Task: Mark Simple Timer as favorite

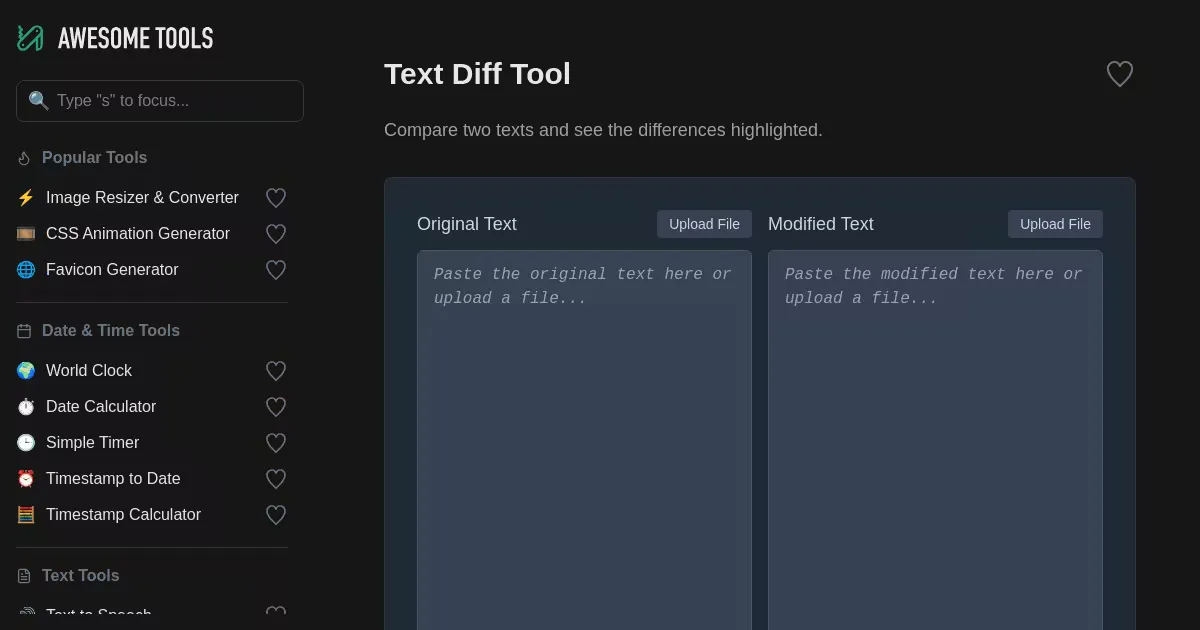Action: tap(276, 443)
